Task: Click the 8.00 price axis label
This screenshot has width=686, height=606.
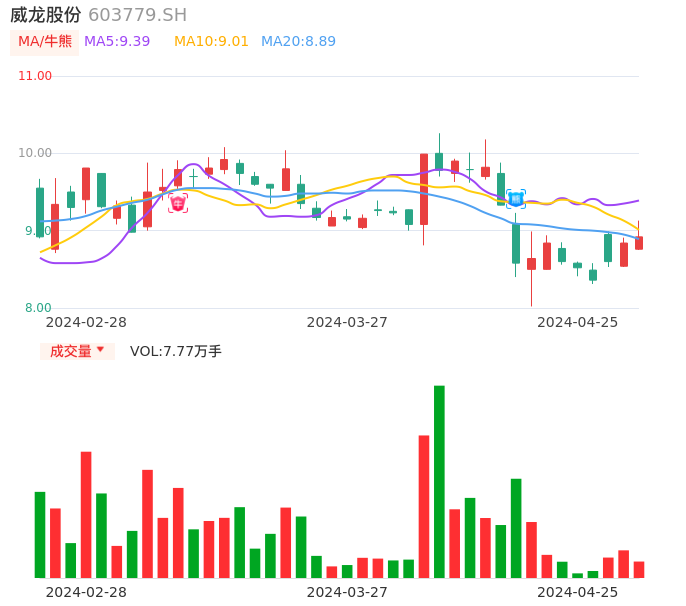Action: (38, 308)
